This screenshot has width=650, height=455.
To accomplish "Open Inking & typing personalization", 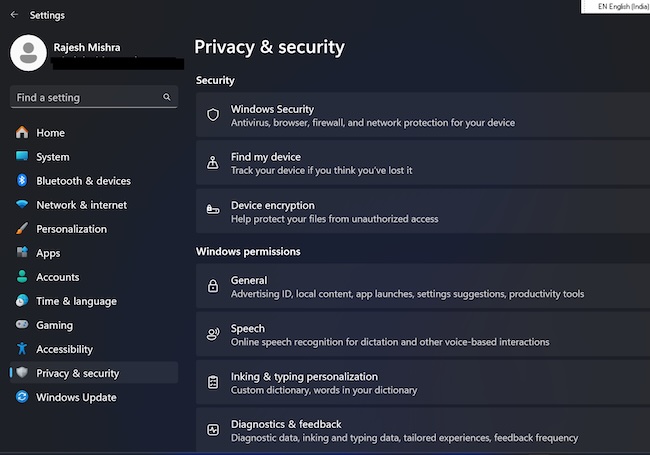I will click(423, 382).
